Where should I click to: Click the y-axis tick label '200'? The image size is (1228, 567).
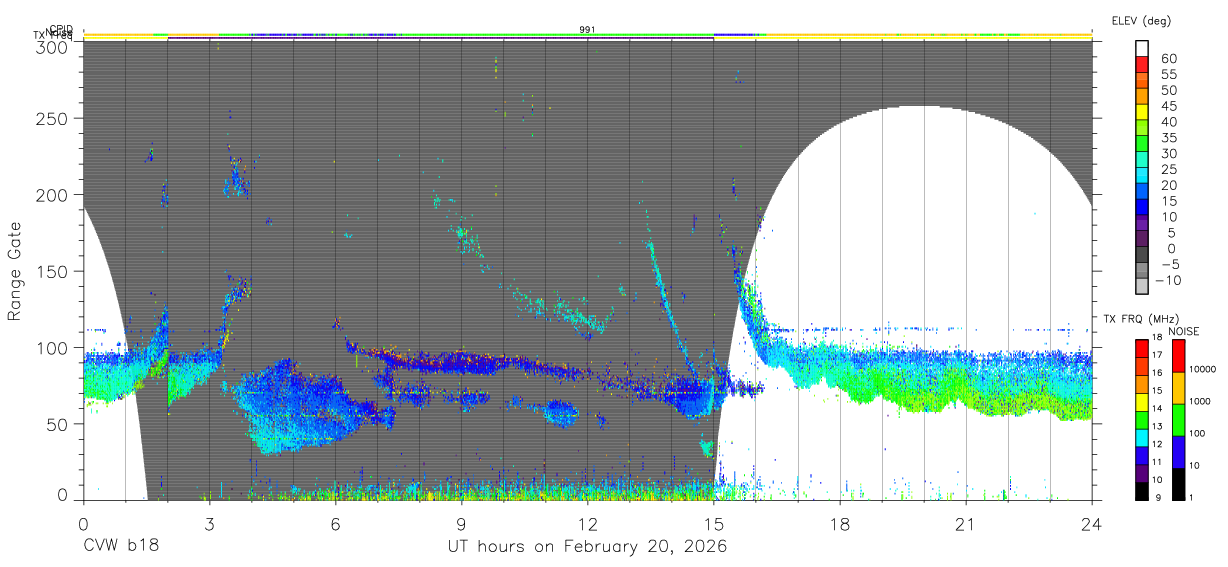pos(53,195)
